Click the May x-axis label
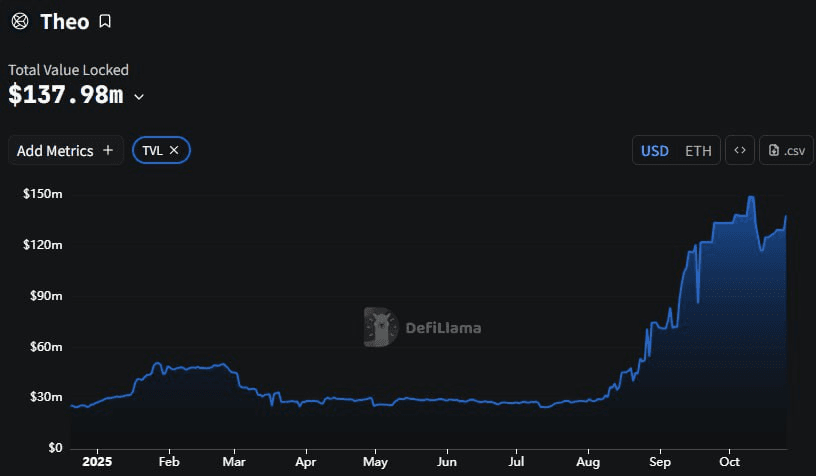Image resolution: width=816 pixels, height=476 pixels. (x=375, y=462)
